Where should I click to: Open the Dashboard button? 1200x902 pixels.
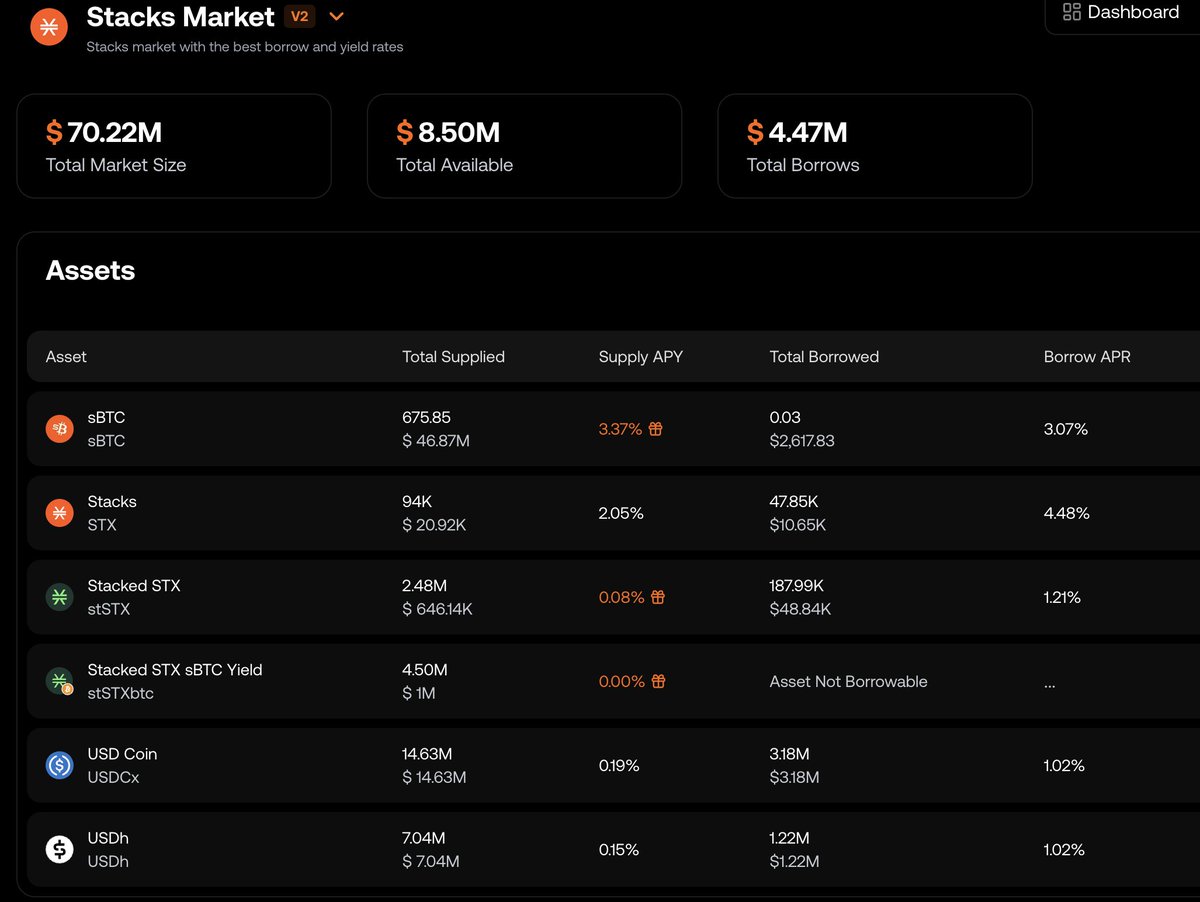pos(1121,12)
